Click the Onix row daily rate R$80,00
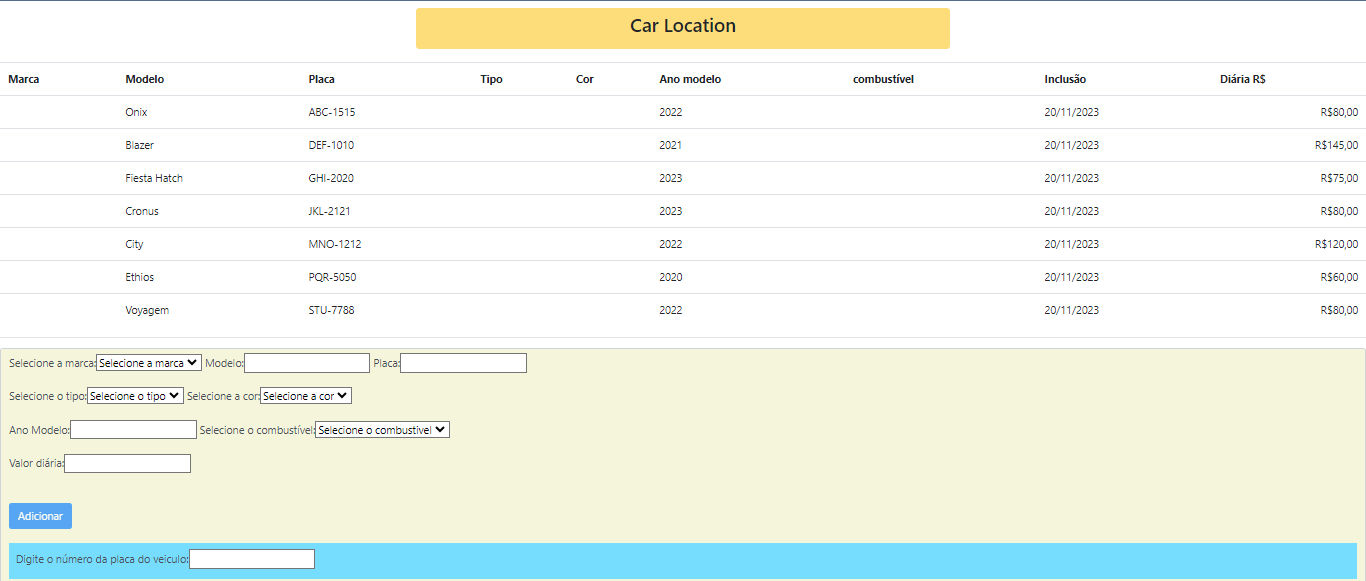1366x581 pixels. 1340,112
